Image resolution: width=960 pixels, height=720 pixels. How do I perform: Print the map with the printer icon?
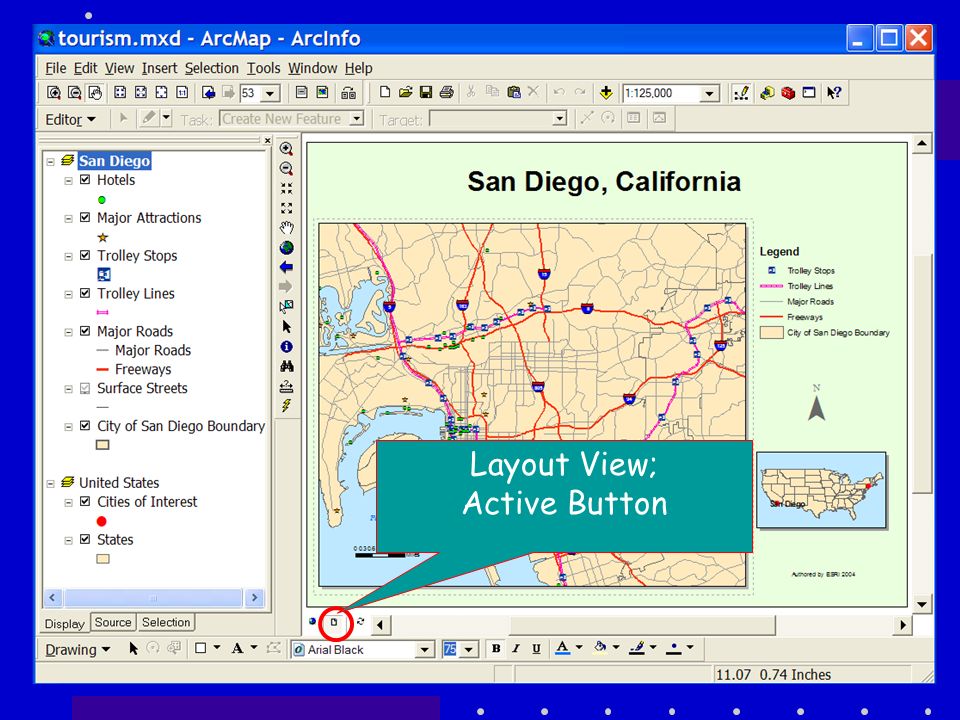tap(447, 92)
